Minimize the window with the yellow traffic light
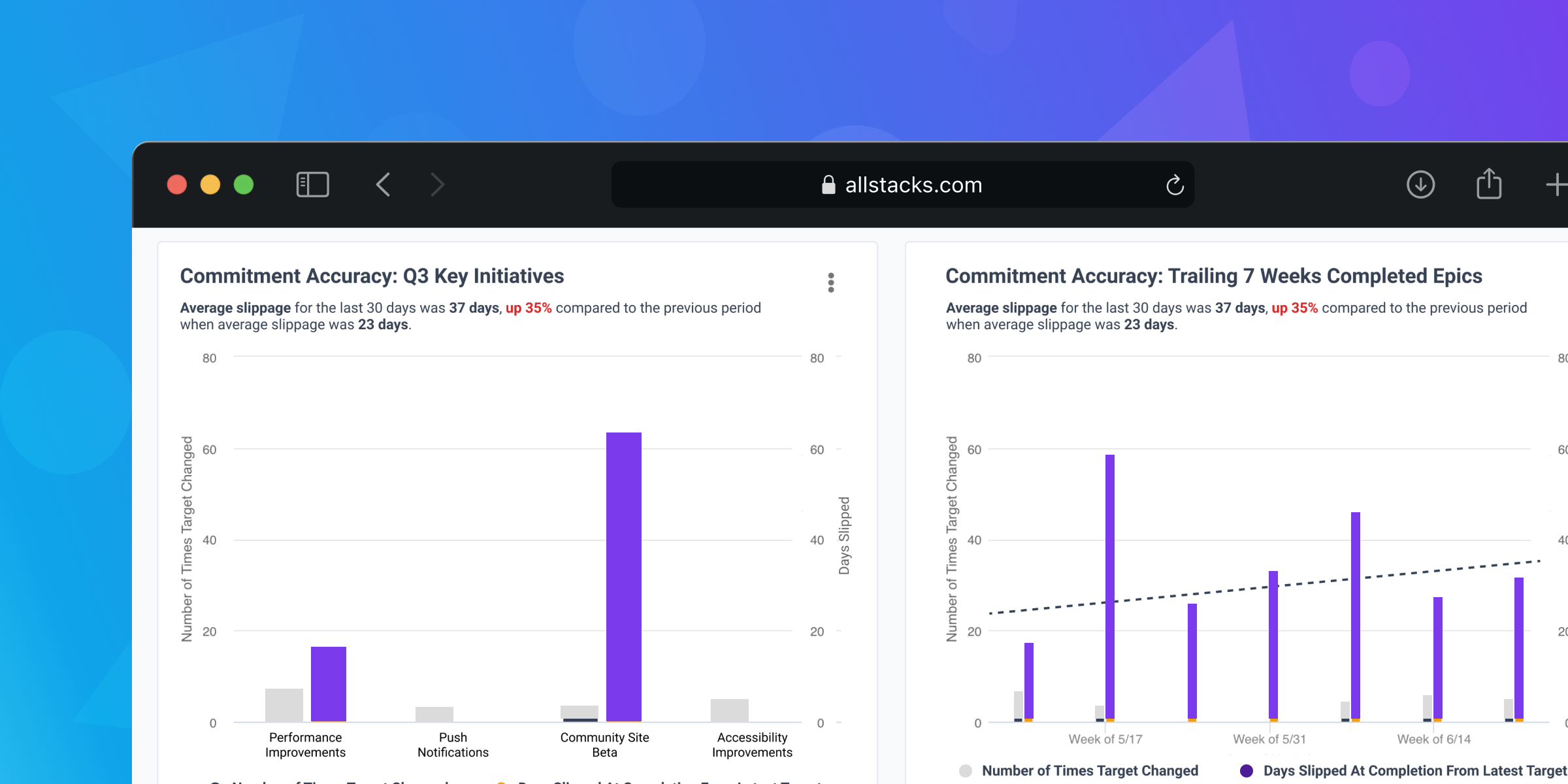 pos(210,185)
